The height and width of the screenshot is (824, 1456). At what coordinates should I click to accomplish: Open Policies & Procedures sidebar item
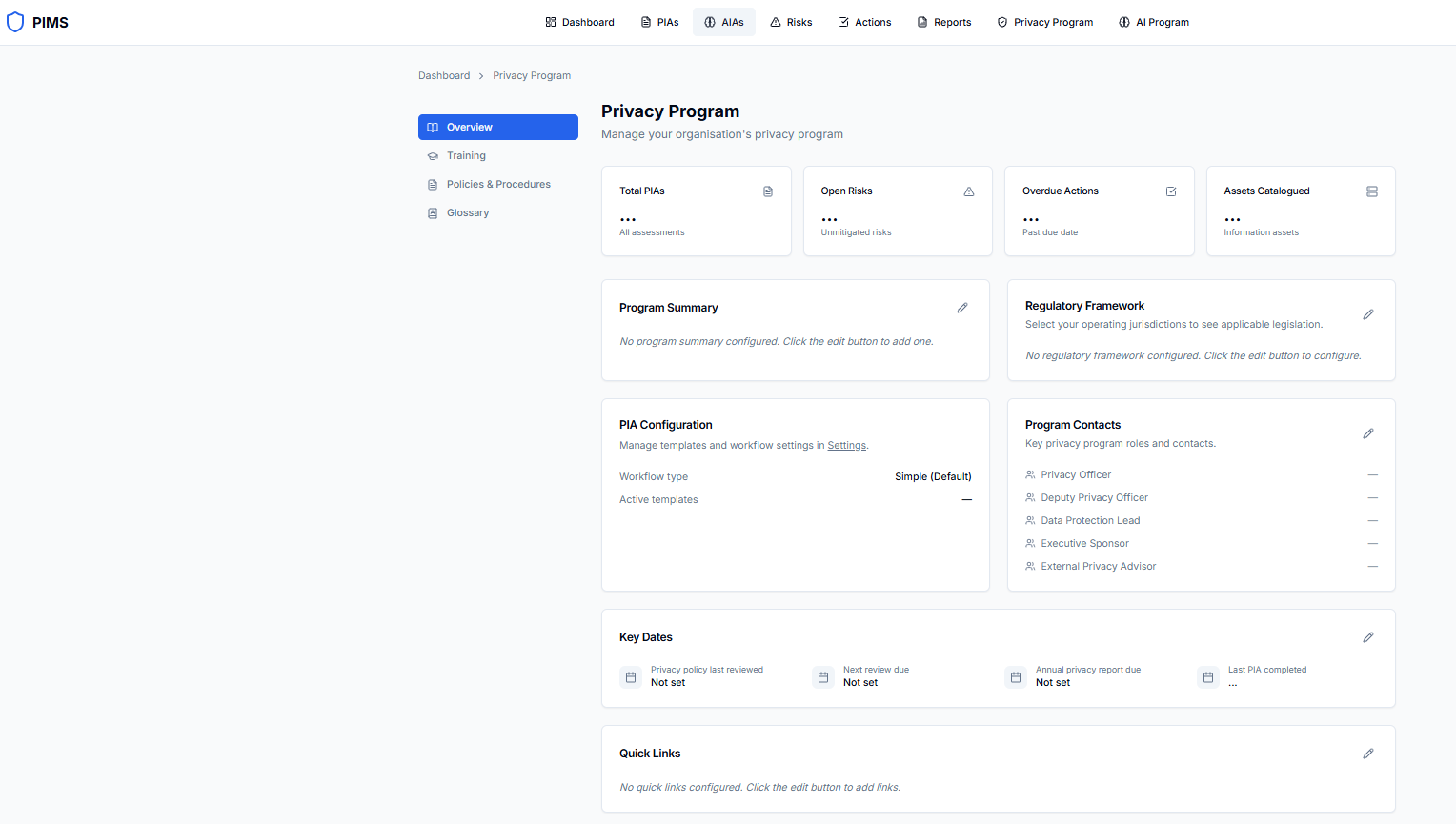click(x=498, y=184)
